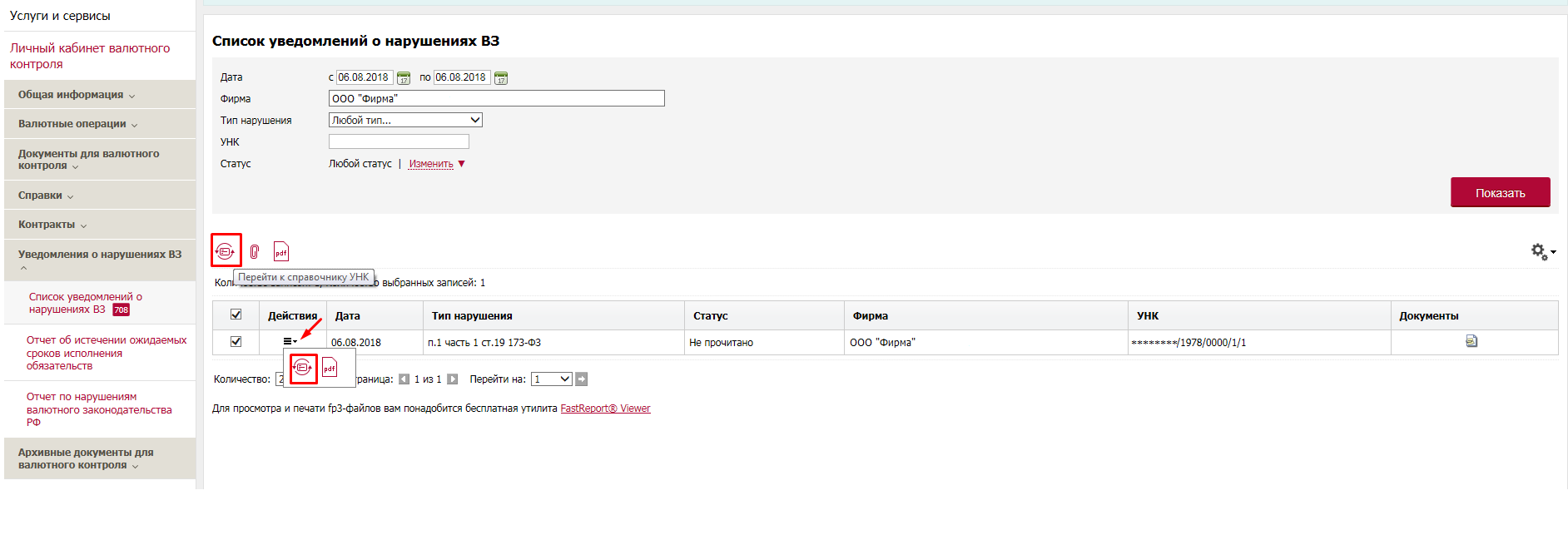Expand the Общая информация section
This screenshot has height=535, width=1568.
click(x=100, y=95)
